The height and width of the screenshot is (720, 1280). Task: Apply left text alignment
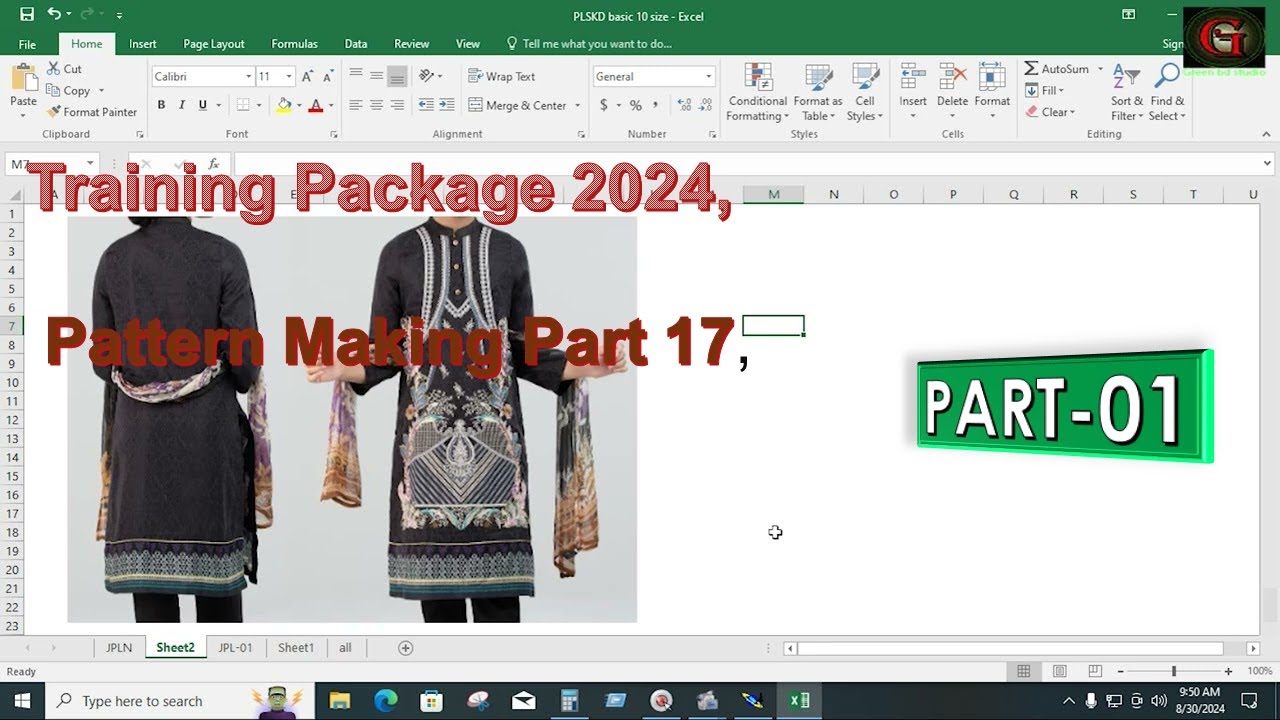click(x=356, y=105)
